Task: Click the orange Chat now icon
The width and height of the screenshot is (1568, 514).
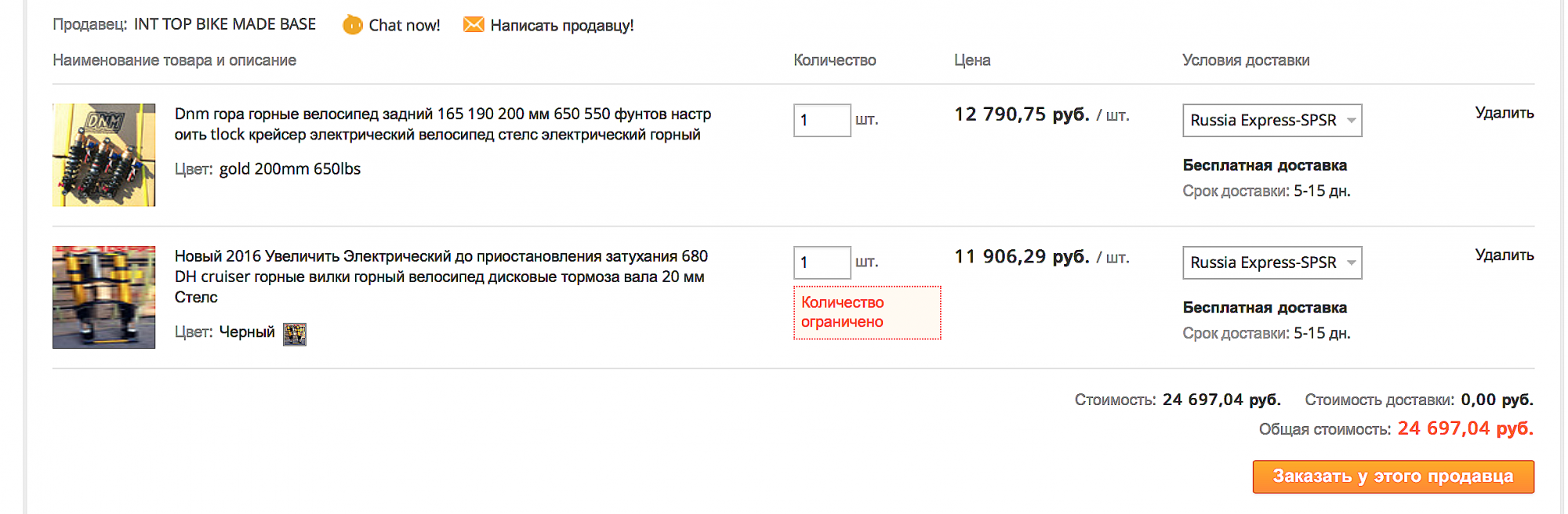Action: tap(353, 25)
